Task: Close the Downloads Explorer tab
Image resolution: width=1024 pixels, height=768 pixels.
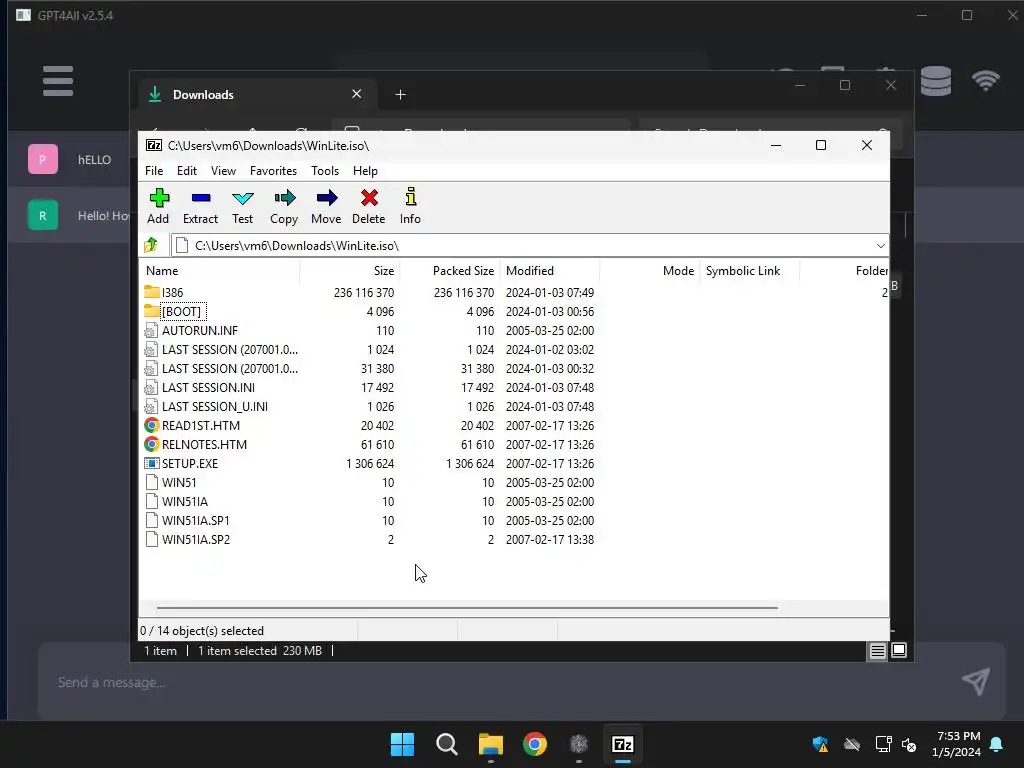Action: coord(357,94)
